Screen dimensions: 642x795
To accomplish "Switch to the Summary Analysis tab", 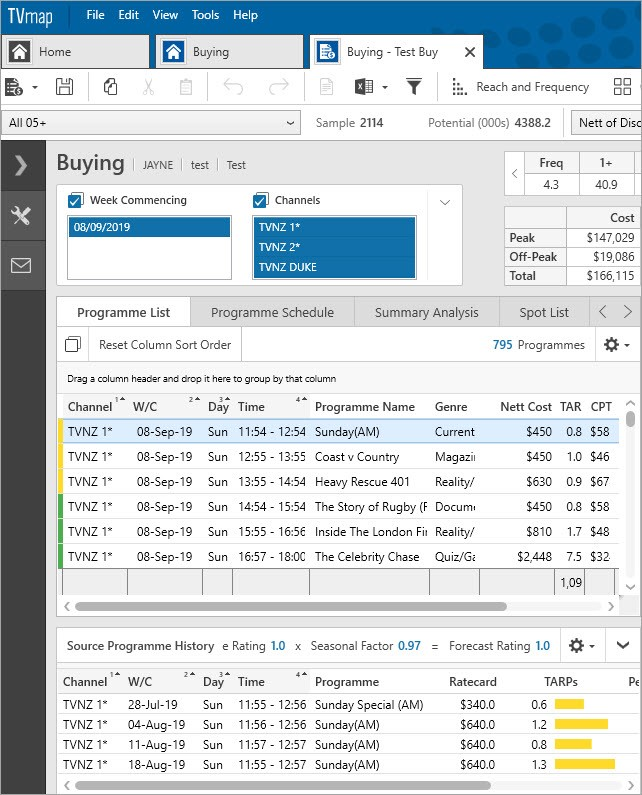I will [426, 312].
